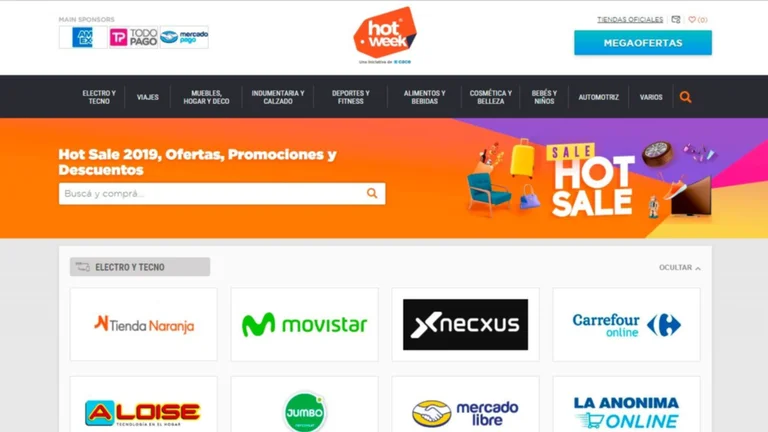The height and width of the screenshot is (432, 768).
Task: Click the magnifier icon inside the search box
Action: pyautogui.click(x=372, y=193)
